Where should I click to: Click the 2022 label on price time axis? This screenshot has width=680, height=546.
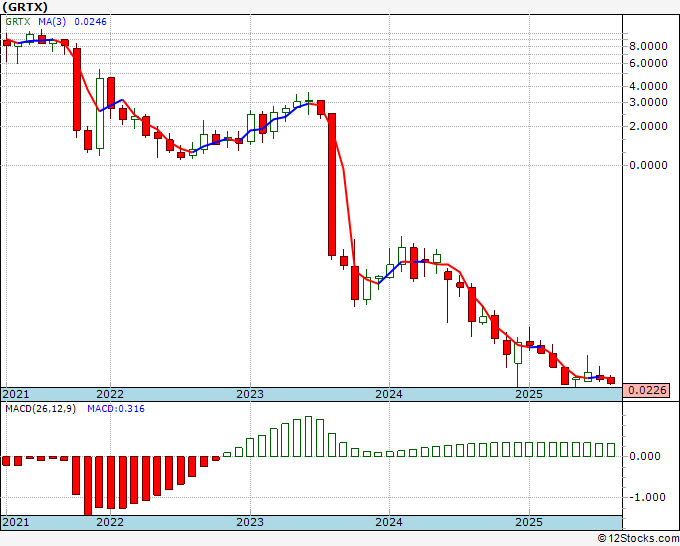pyautogui.click(x=110, y=394)
